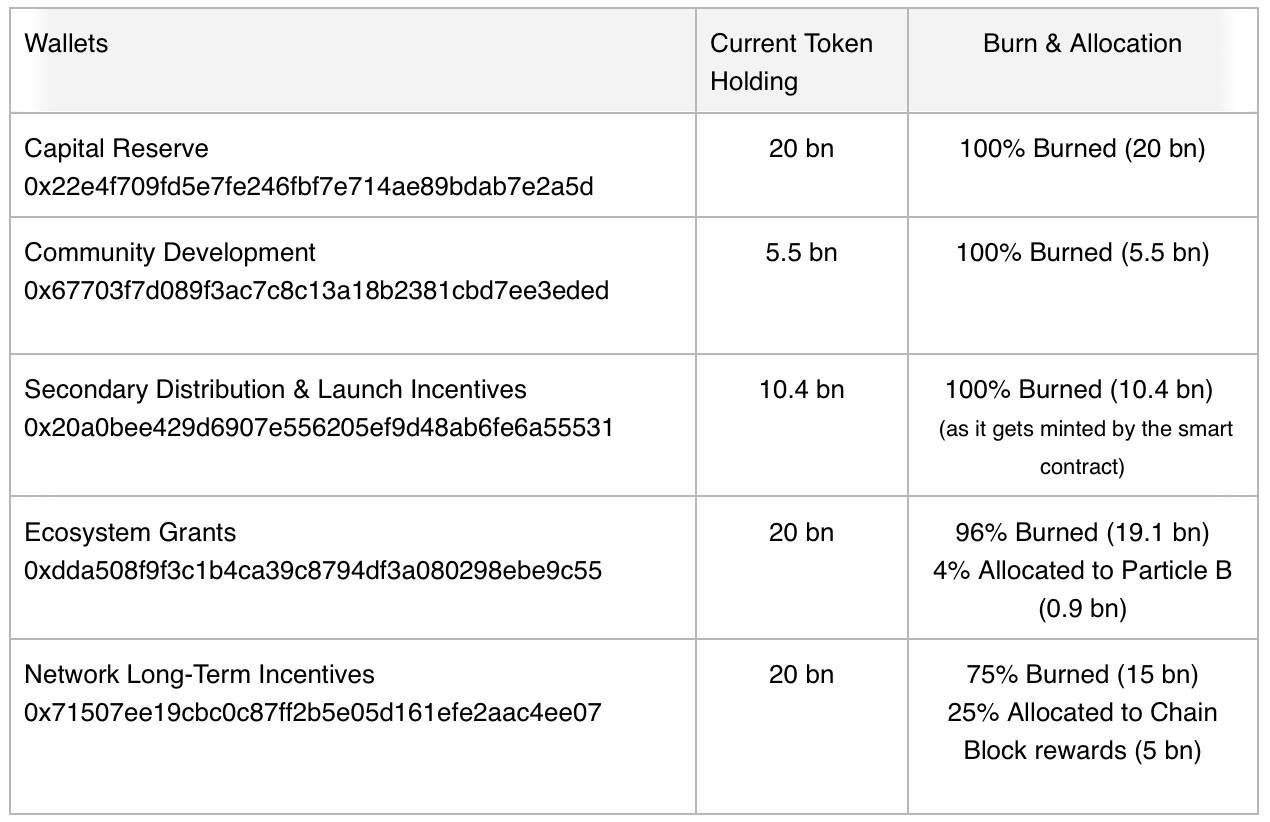Viewport: 1270px width, 822px height.
Task: Click the 100% Burned (20 bn) cell
Action: 1082,149
